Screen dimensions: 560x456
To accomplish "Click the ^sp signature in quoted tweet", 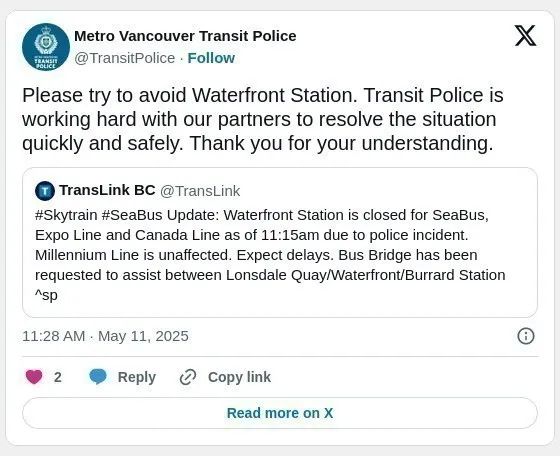I will pyautogui.click(x=46, y=295).
